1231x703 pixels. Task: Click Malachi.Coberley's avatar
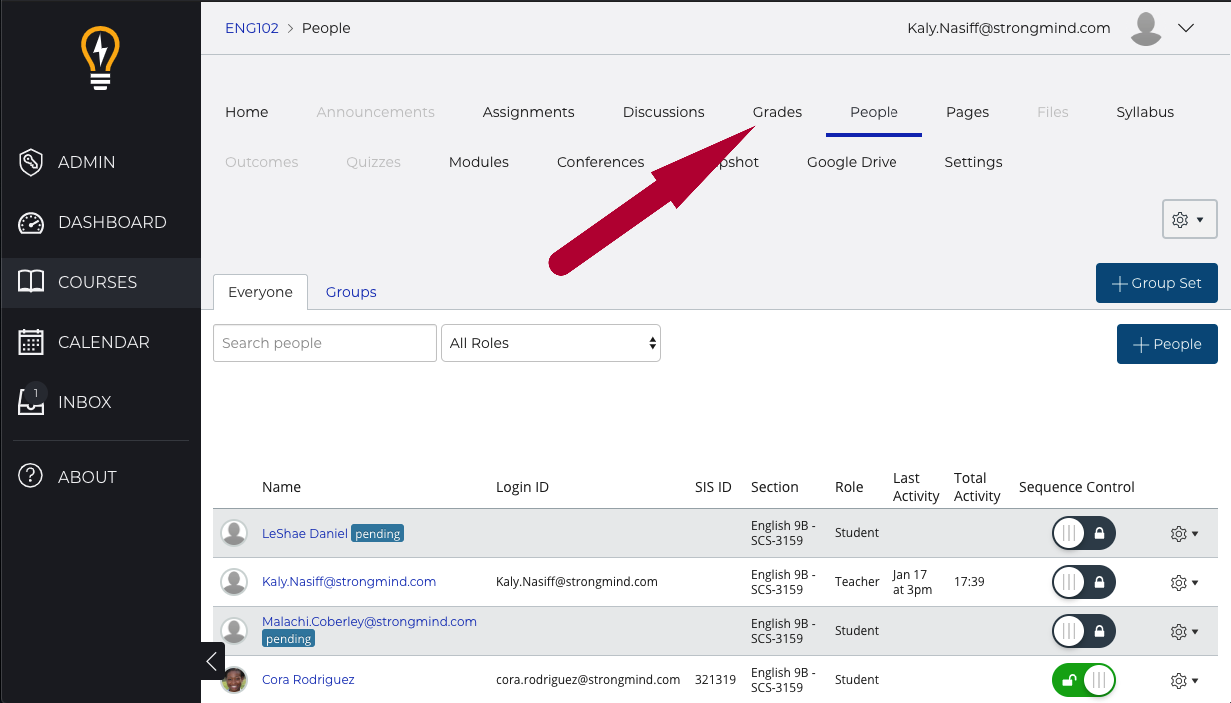pyautogui.click(x=234, y=631)
